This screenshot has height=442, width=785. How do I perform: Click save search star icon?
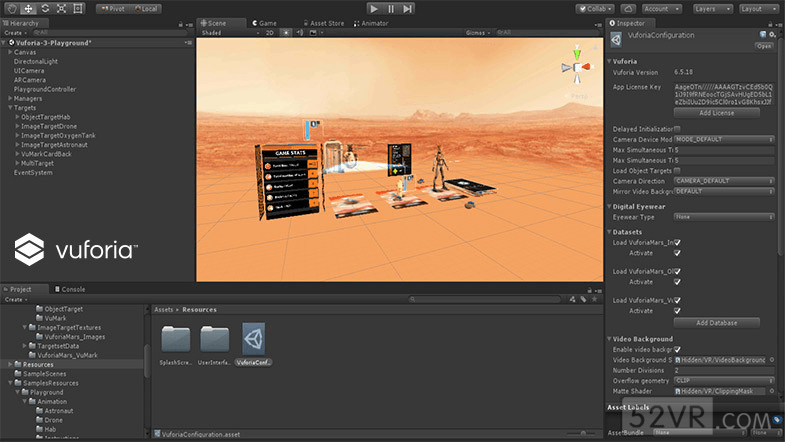(594, 299)
